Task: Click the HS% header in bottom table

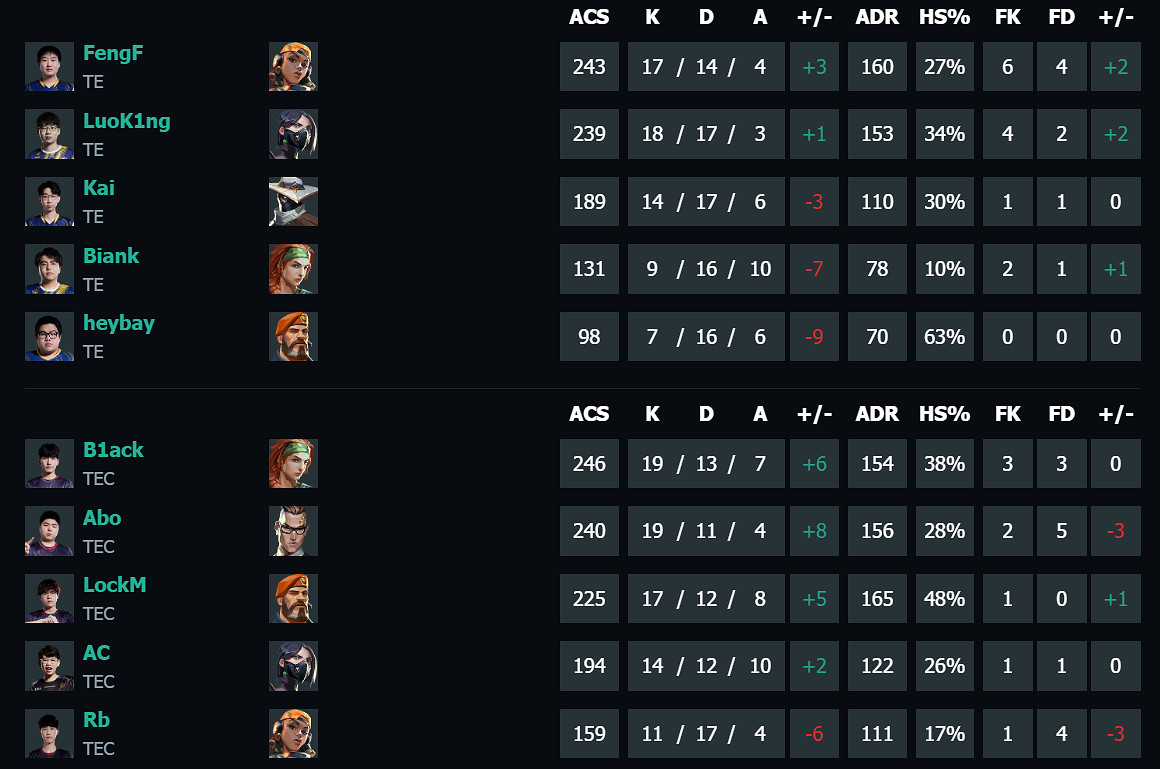Action: 944,414
